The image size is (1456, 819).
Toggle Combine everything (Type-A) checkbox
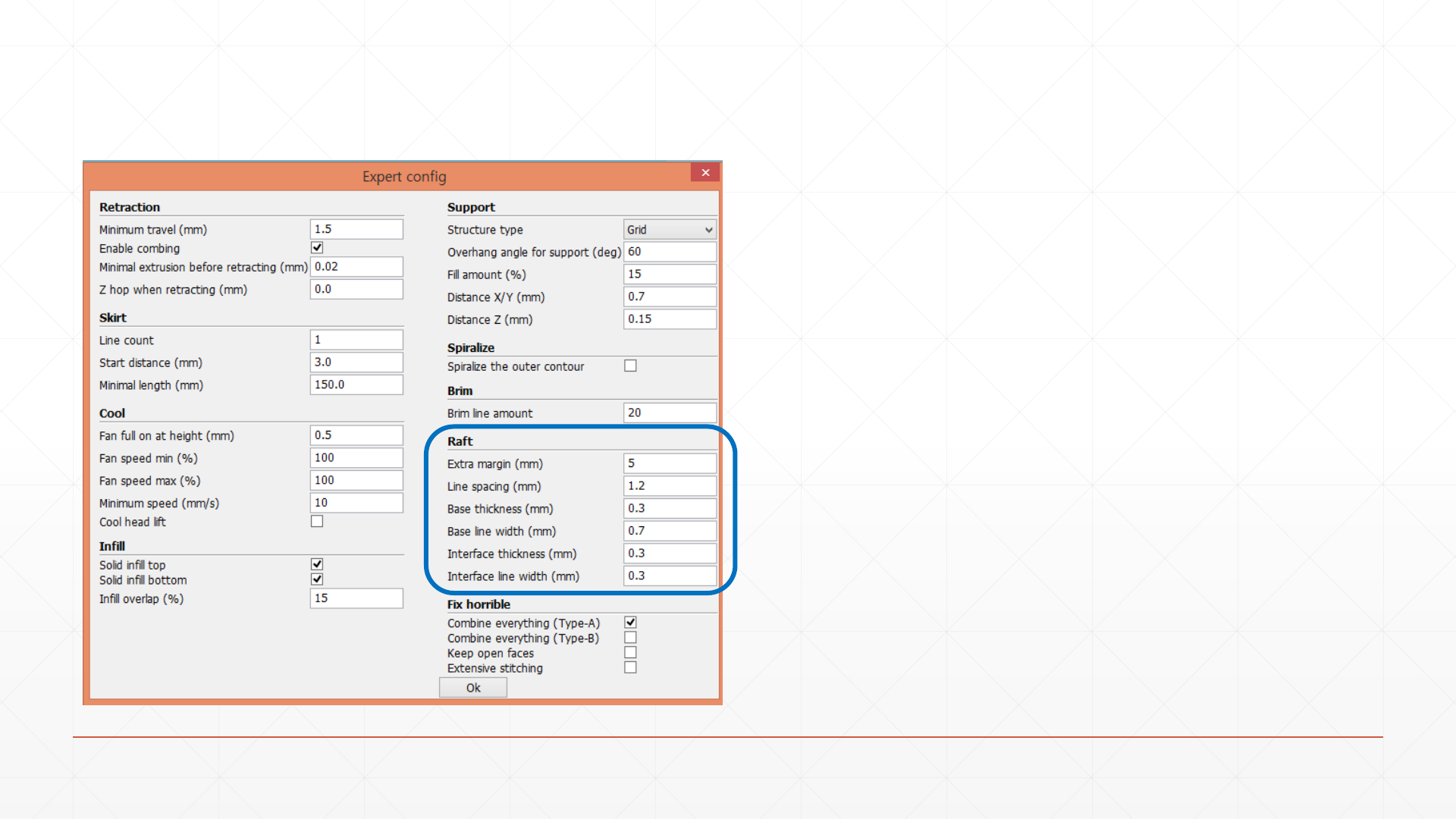[x=630, y=623]
